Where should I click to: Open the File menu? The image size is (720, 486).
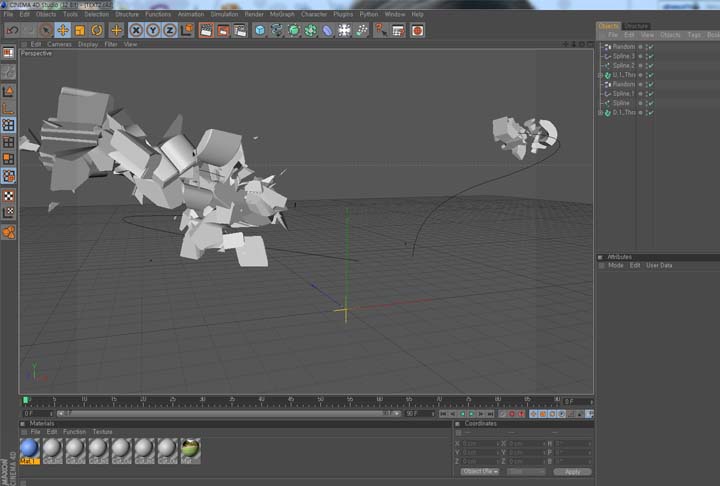pos(8,14)
